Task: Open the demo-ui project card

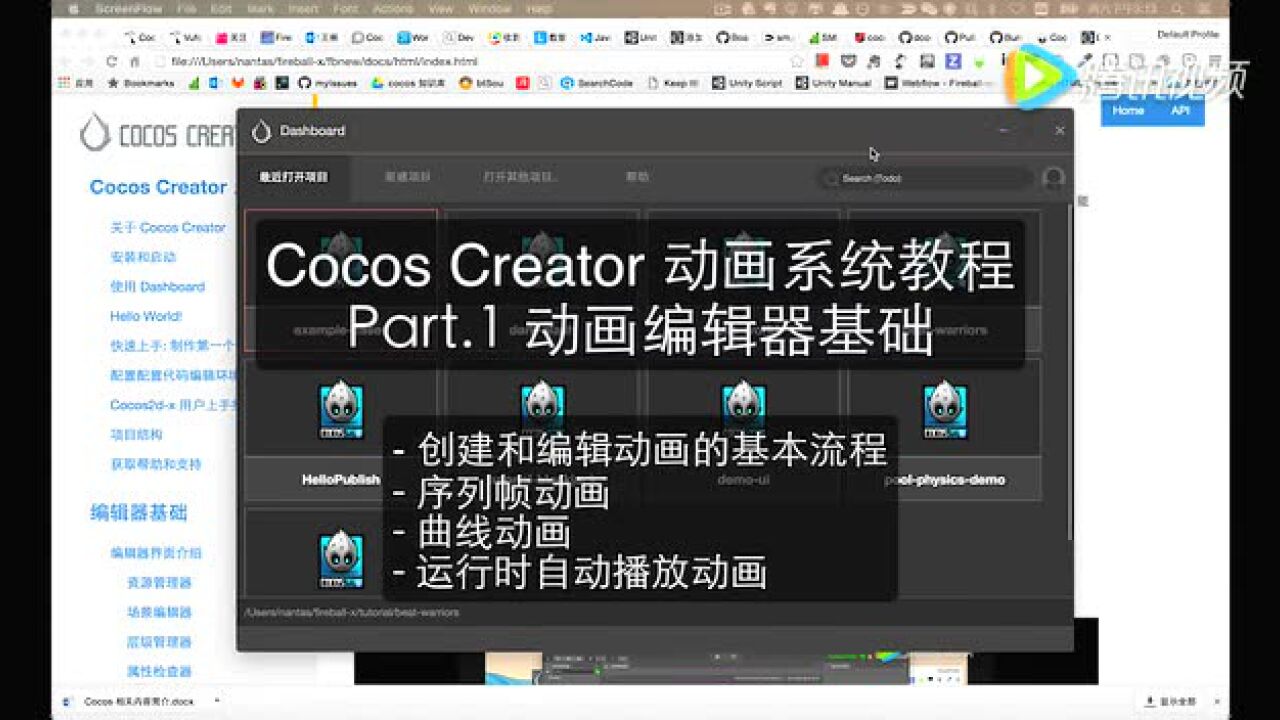Action: (743, 430)
